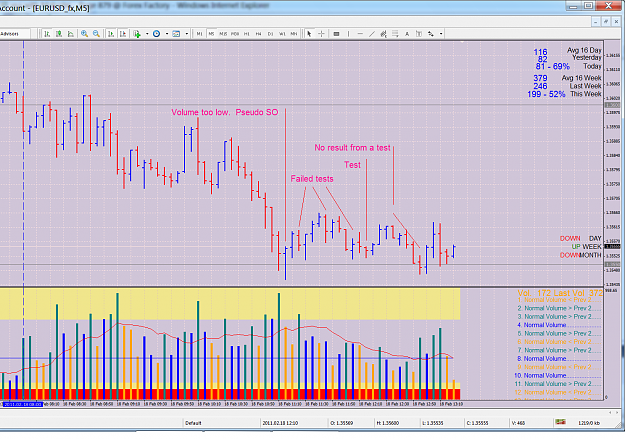Select the M1 timeframe

(x=199, y=34)
